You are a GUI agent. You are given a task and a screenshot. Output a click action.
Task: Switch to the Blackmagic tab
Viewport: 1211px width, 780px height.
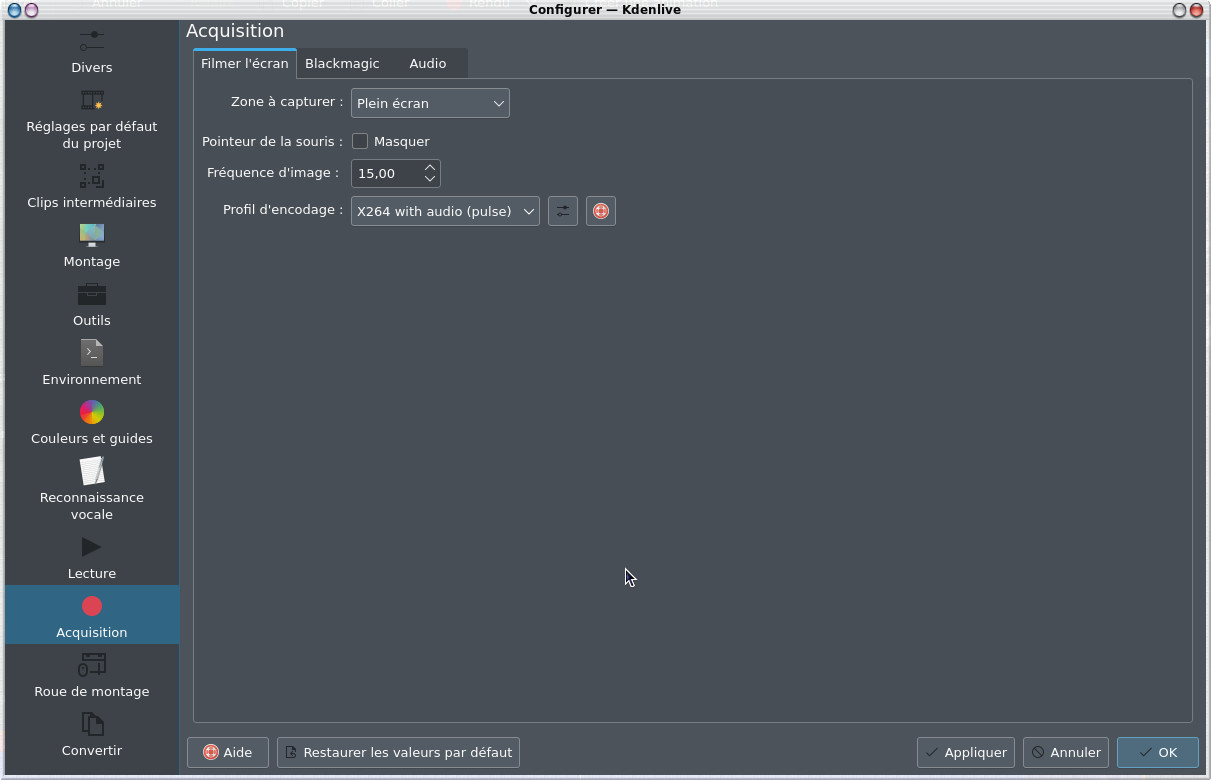tap(342, 63)
